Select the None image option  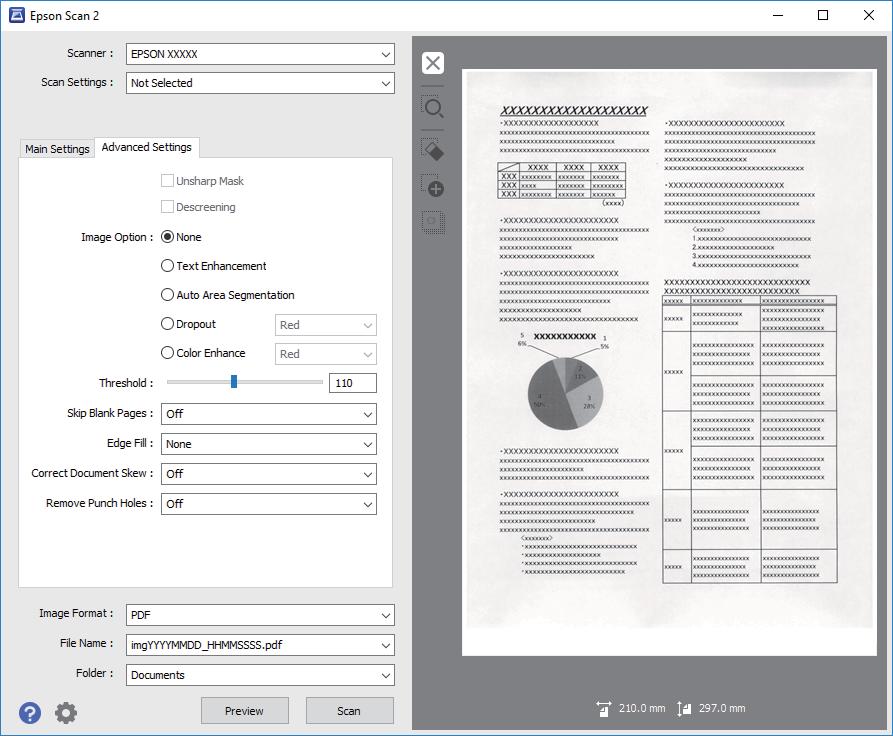point(167,237)
